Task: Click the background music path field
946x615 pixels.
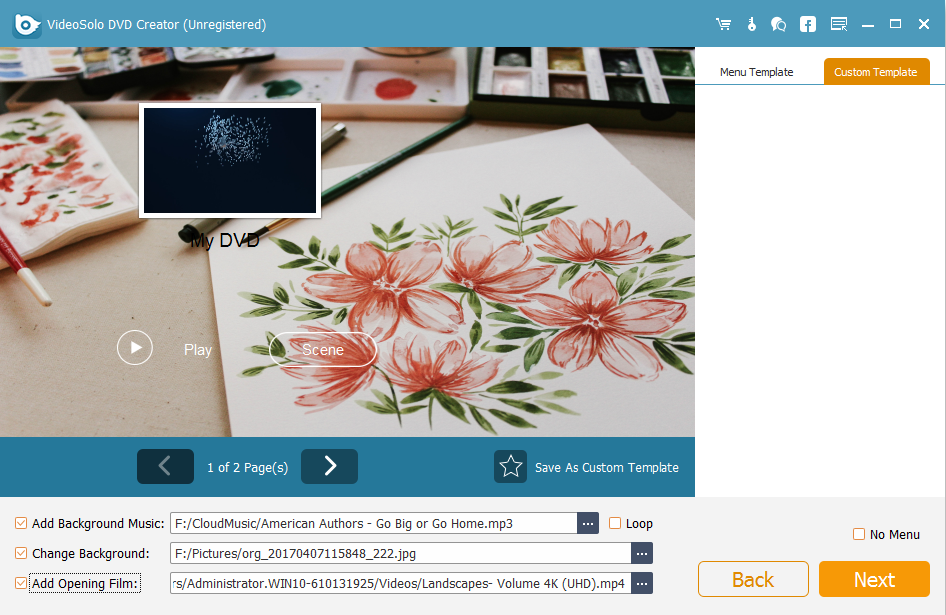Action: (x=373, y=523)
